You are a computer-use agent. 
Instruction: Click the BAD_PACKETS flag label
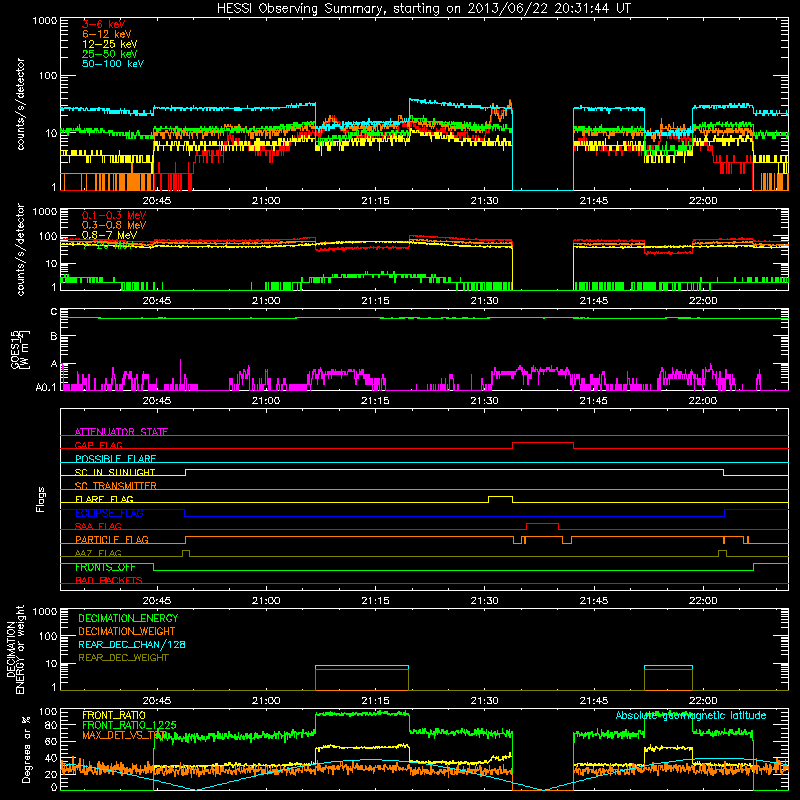109,580
